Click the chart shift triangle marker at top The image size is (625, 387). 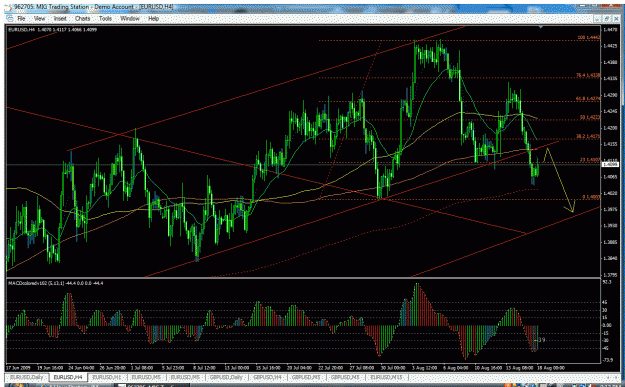(x=541, y=27)
